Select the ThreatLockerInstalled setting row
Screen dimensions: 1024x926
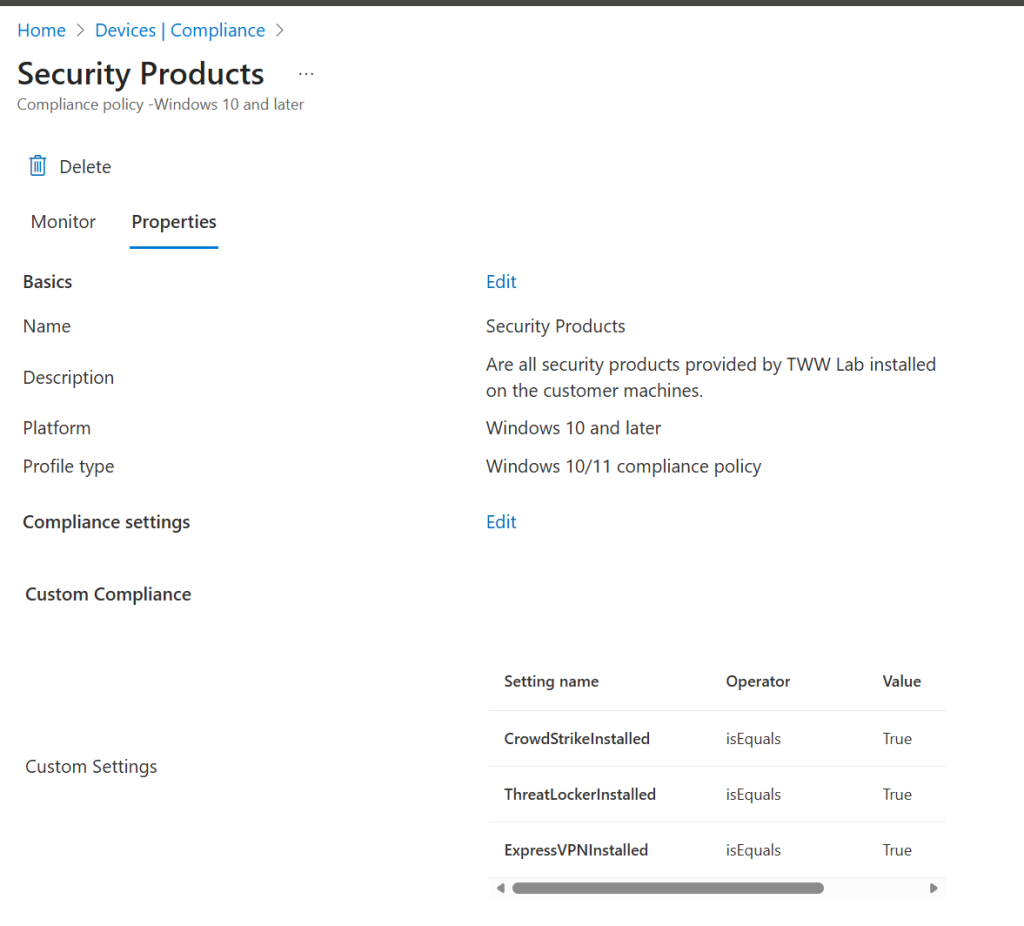click(580, 795)
